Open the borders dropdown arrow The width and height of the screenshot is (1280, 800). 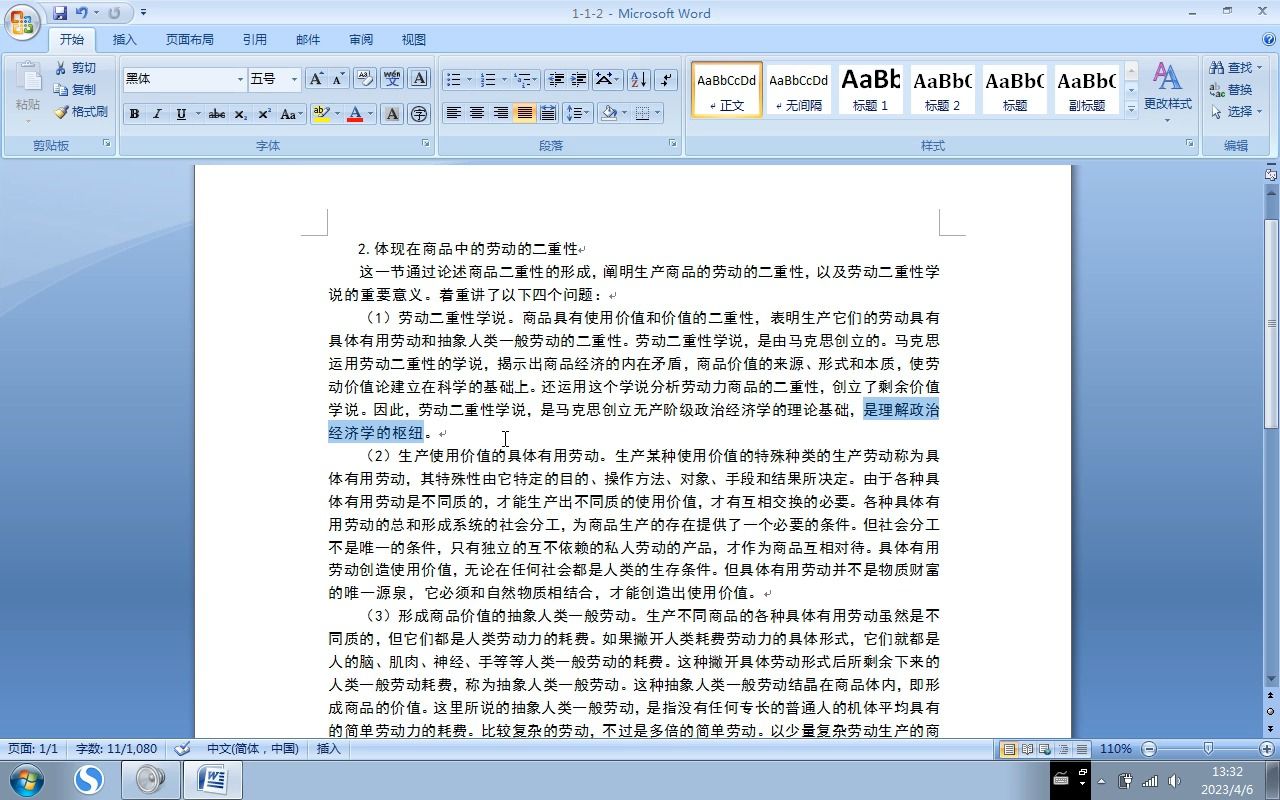pyautogui.click(x=657, y=113)
